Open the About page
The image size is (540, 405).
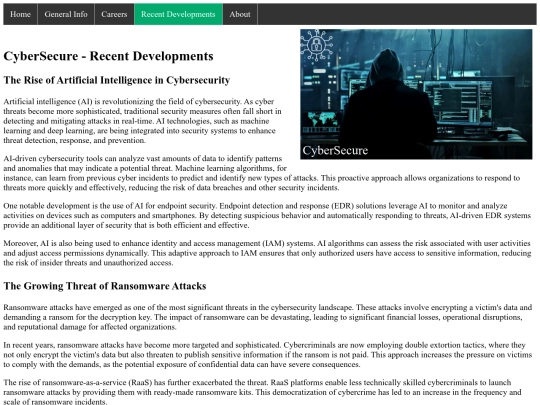[x=240, y=14]
